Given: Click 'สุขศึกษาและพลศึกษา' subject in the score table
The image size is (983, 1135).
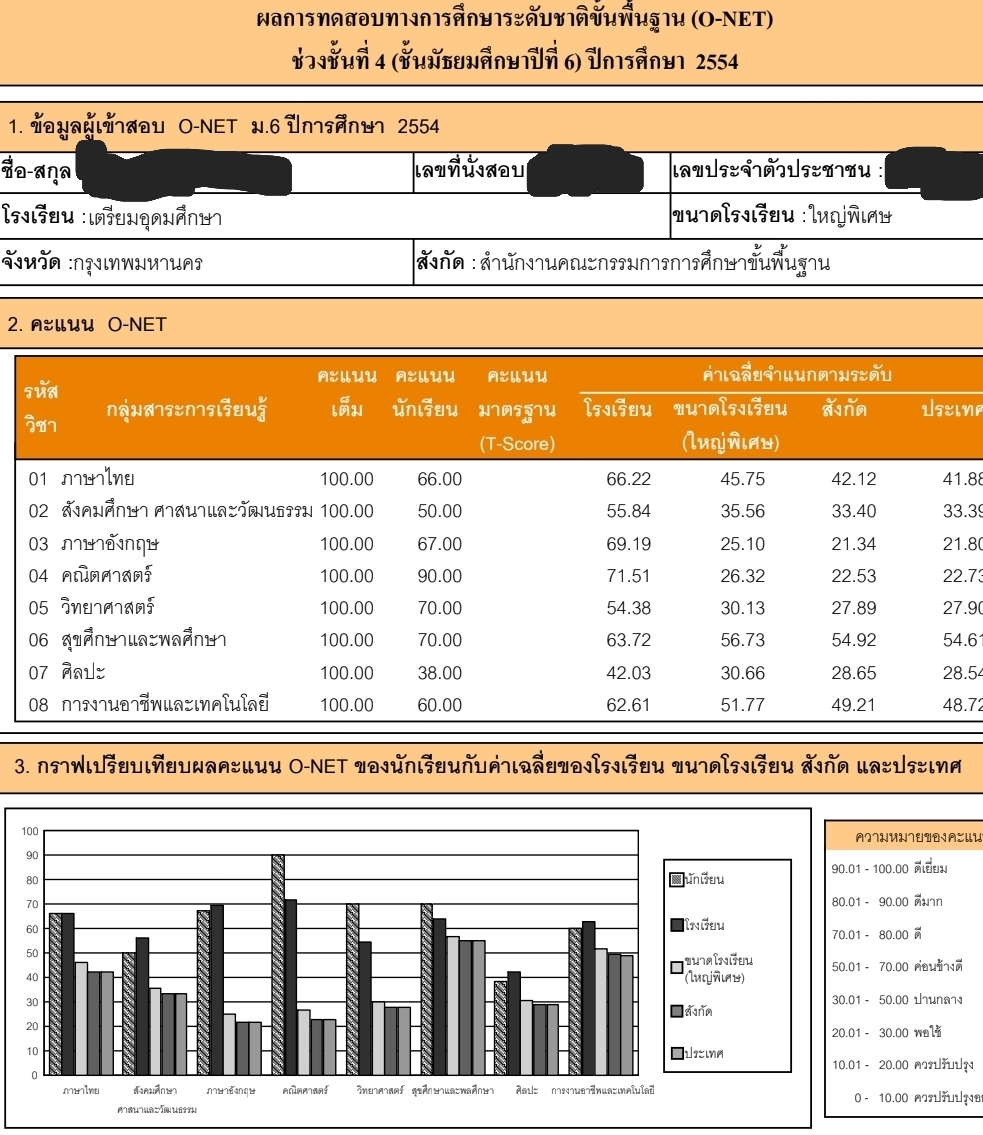Looking at the screenshot, I should tap(143, 640).
